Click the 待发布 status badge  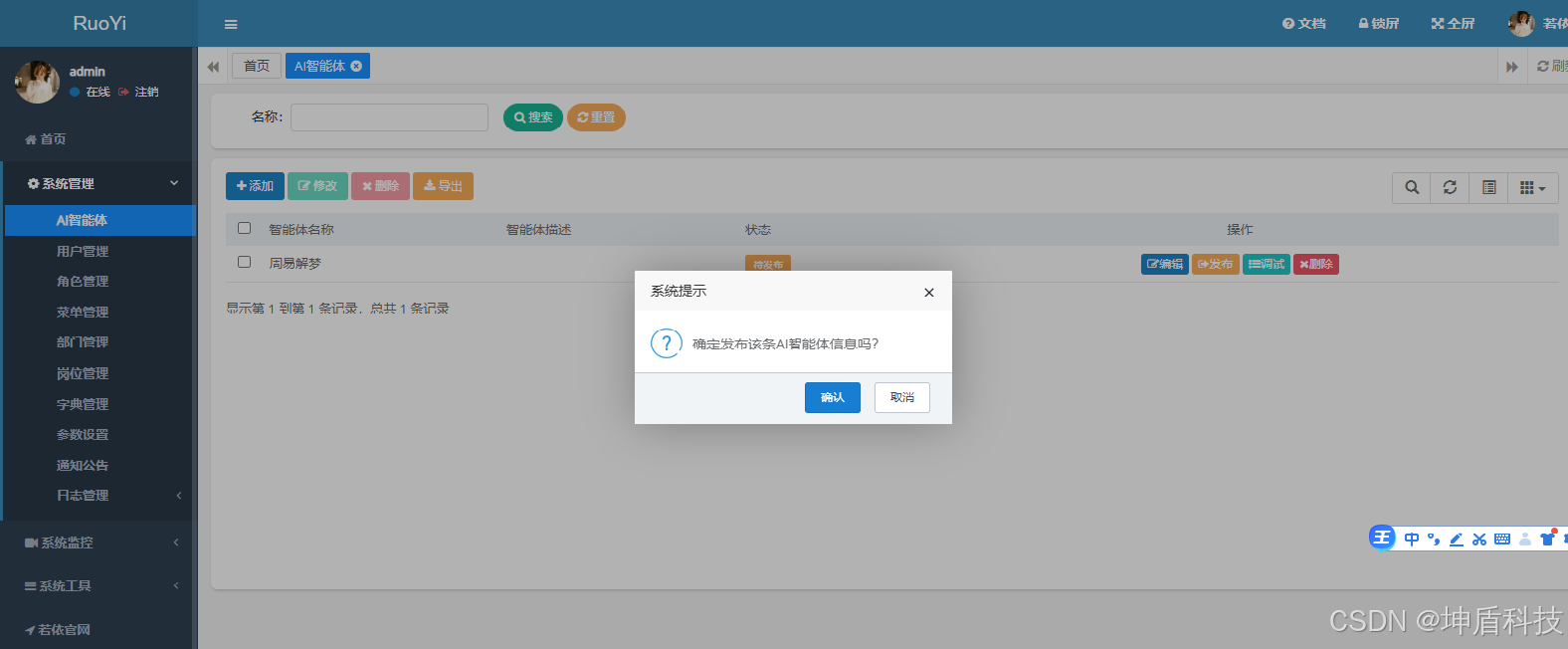click(768, 264)
